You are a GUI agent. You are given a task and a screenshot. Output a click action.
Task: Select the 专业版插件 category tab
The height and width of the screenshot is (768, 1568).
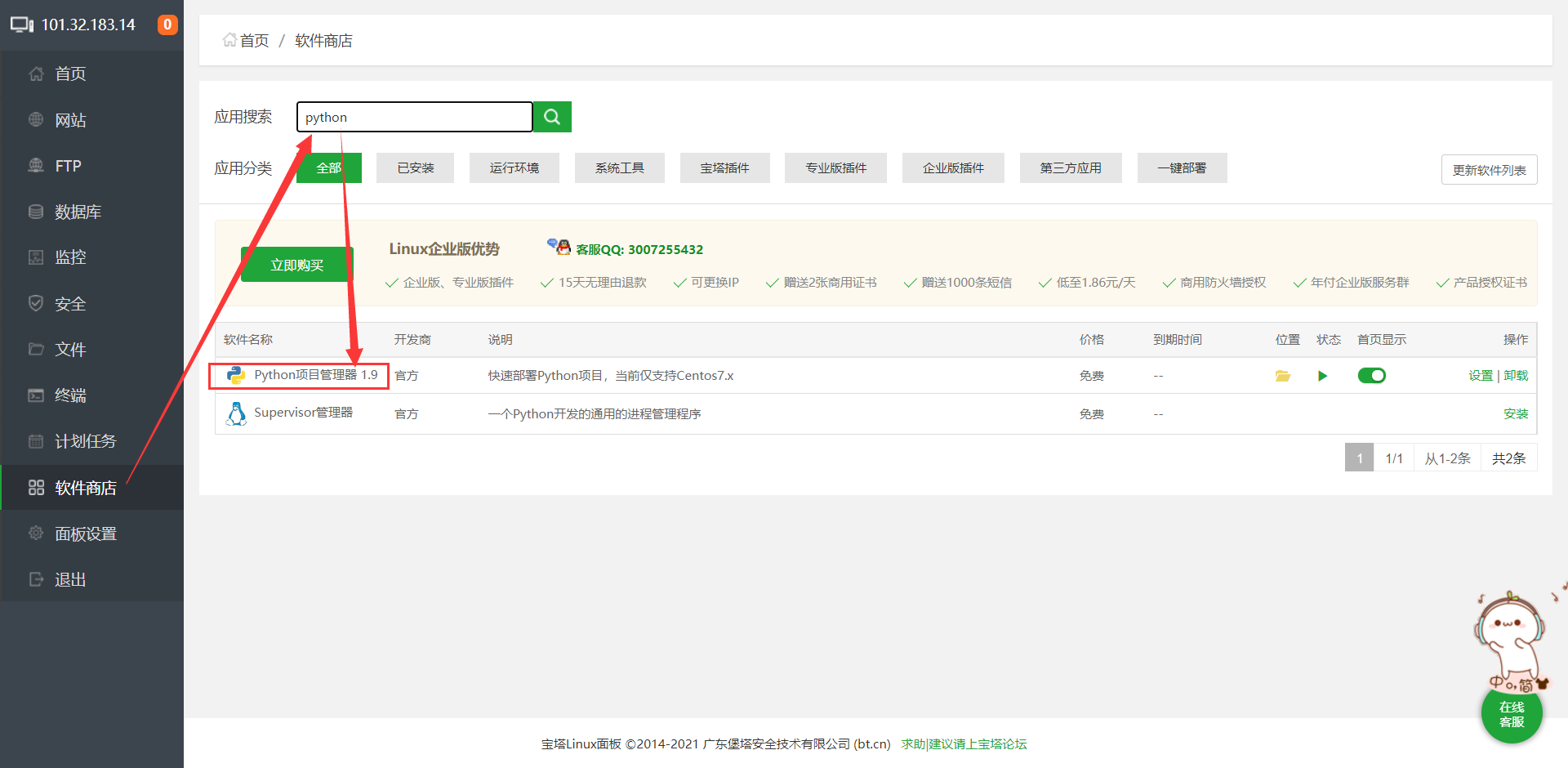pyautogui.click(x=836, y=168)
